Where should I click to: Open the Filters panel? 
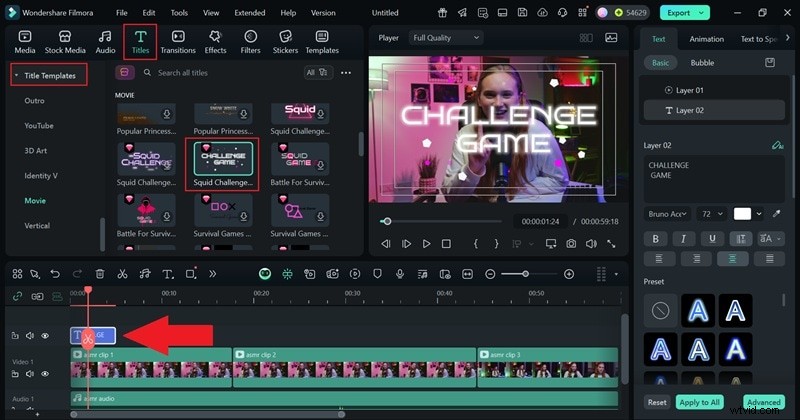tap(250, 42)
